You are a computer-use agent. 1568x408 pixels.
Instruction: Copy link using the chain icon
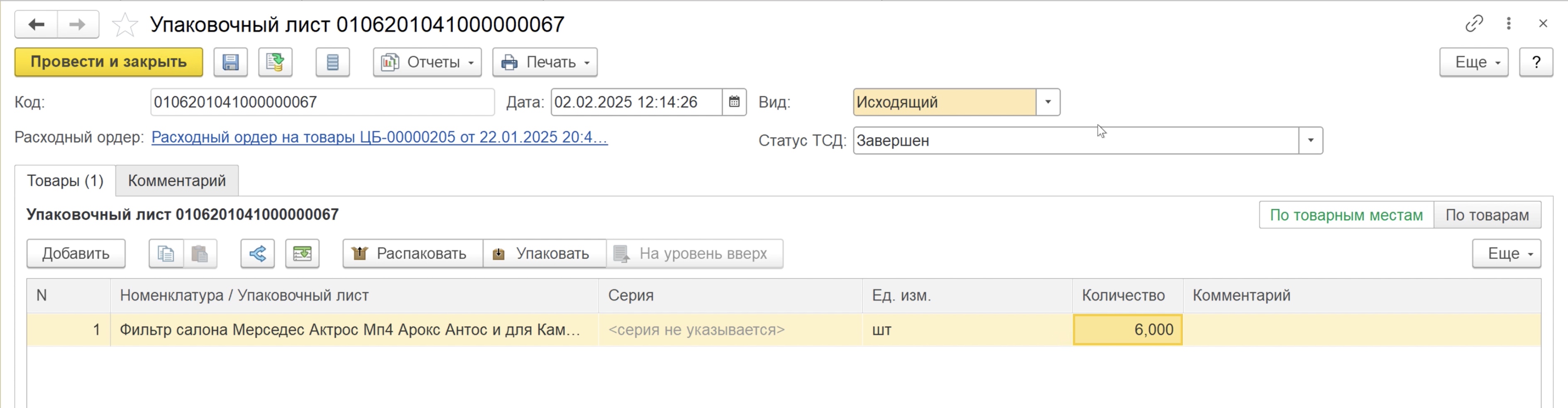[x=1474, y=24]
